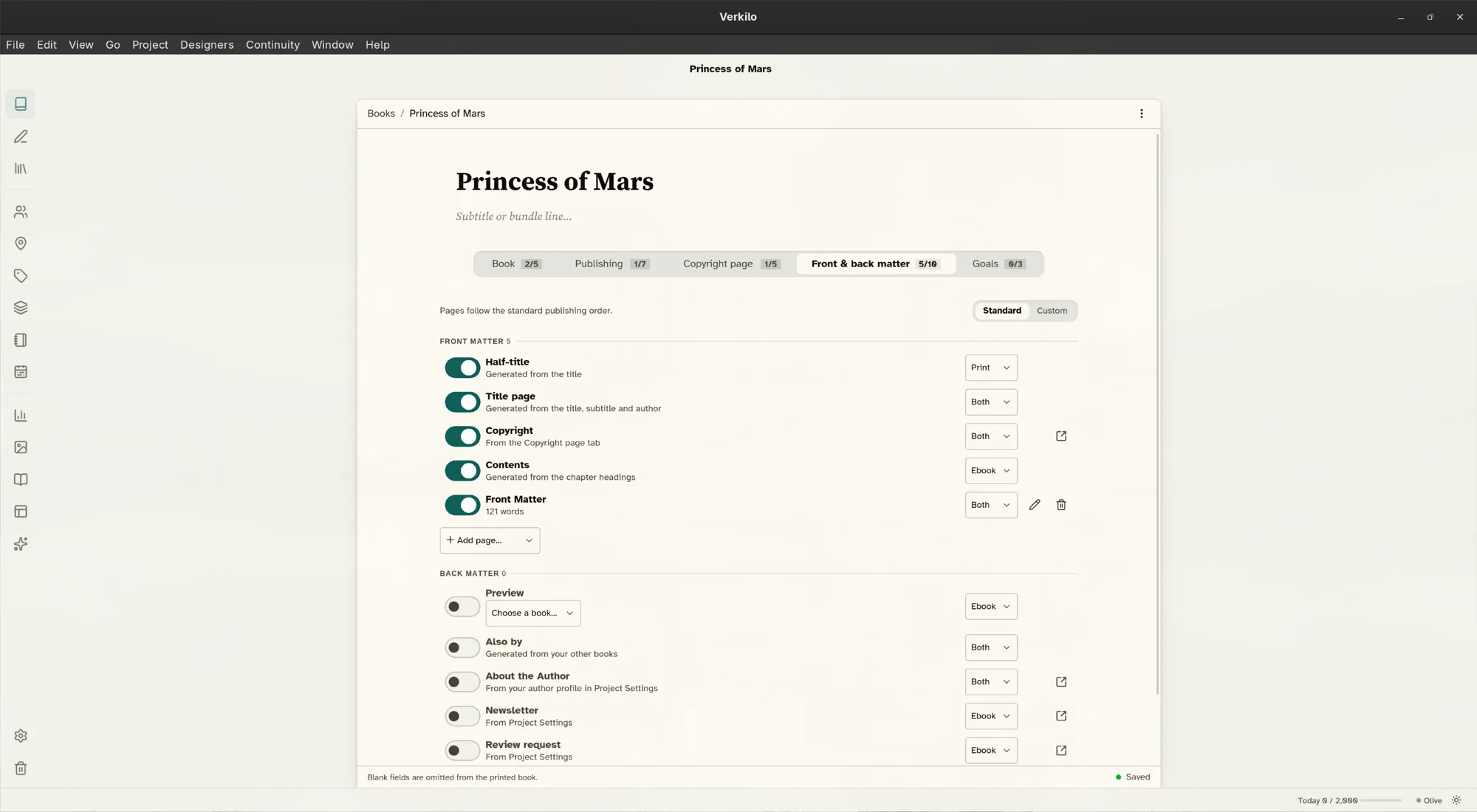
Task: Disable the Half-title page toggle
Action: click(462, 368)
